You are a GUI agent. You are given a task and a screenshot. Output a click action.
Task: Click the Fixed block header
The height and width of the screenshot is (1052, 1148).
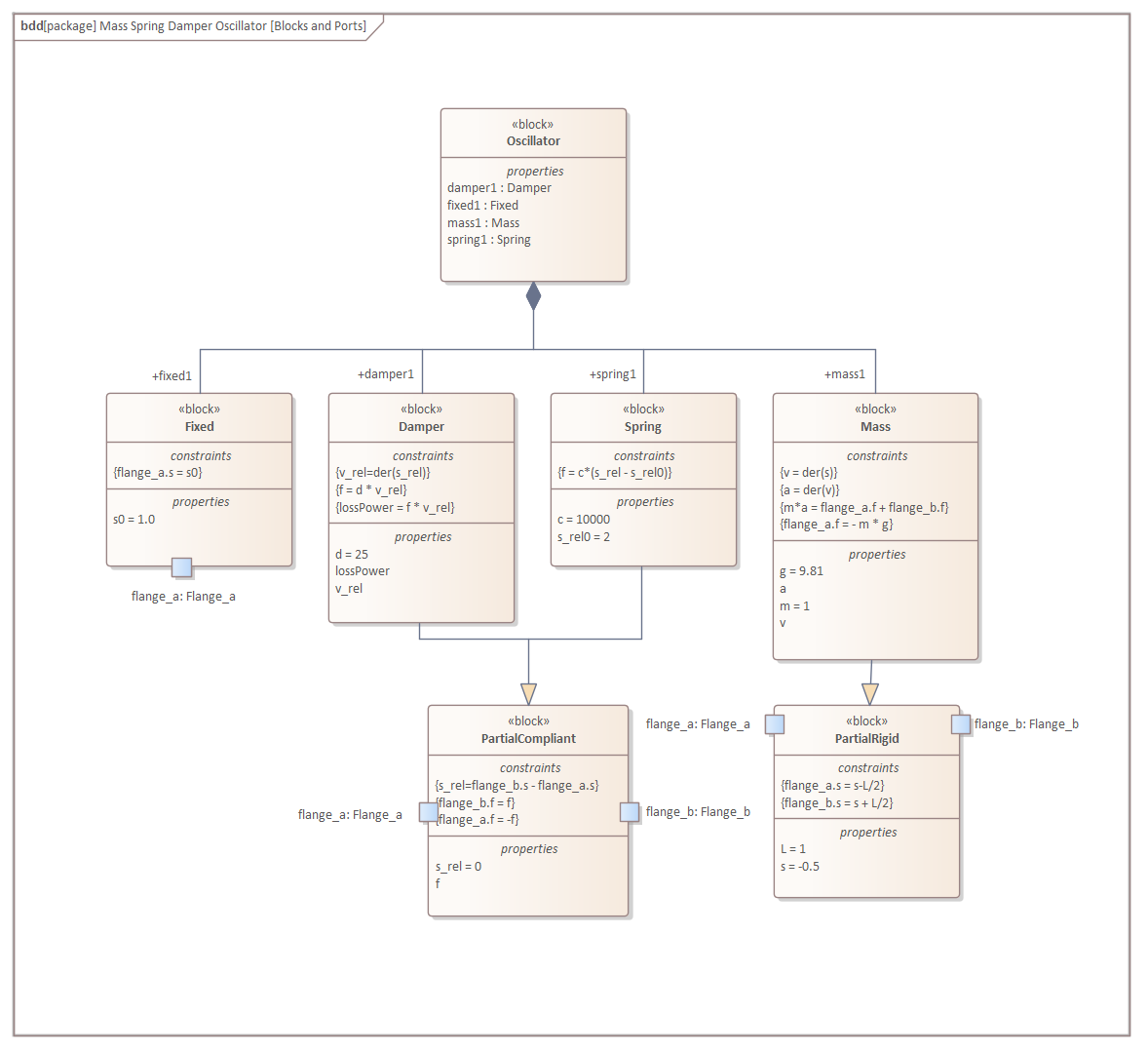pyautogui.click(x=199, y=426)
